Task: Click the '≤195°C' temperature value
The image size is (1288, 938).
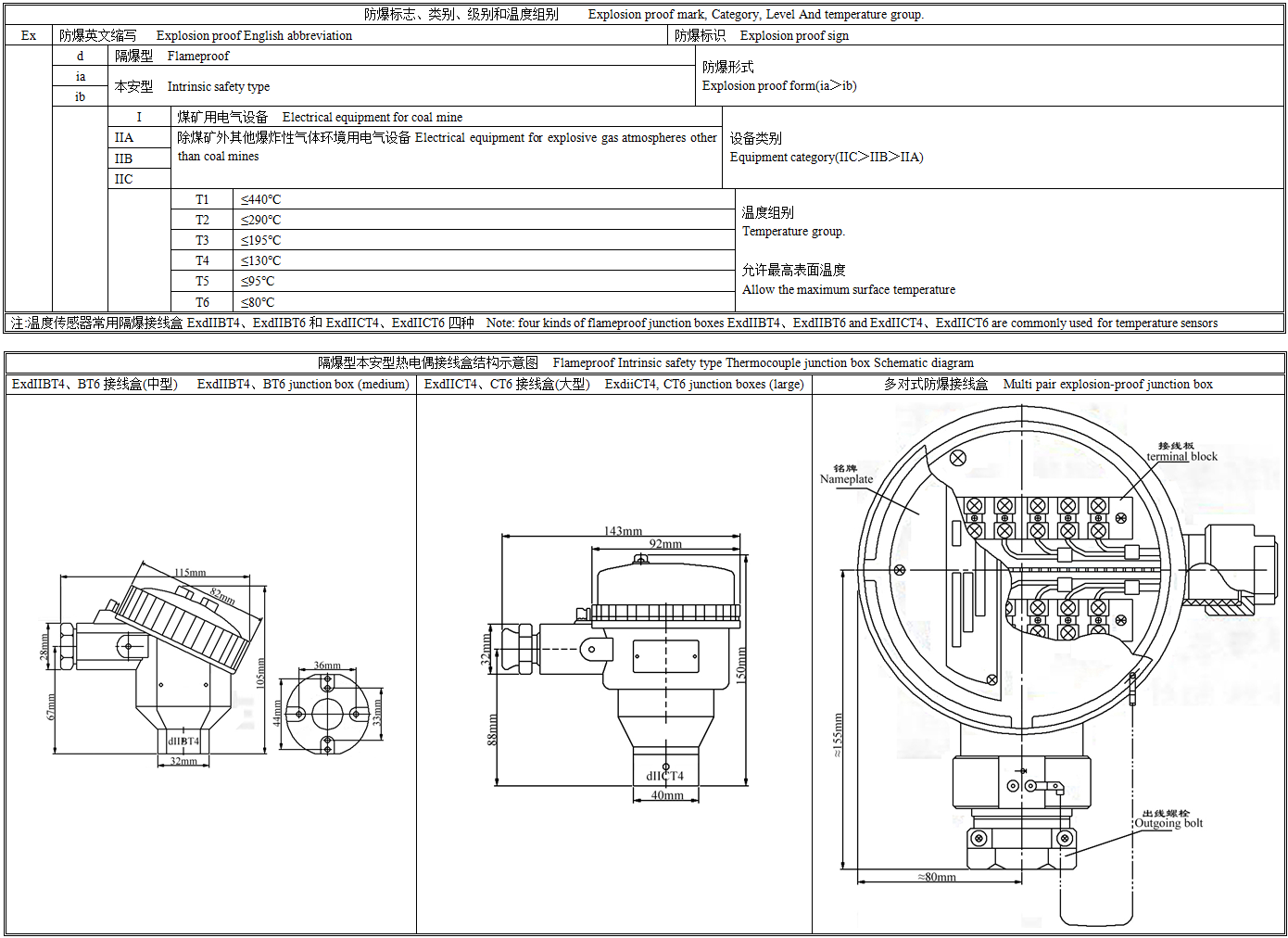Action: (x=260, y=240)
